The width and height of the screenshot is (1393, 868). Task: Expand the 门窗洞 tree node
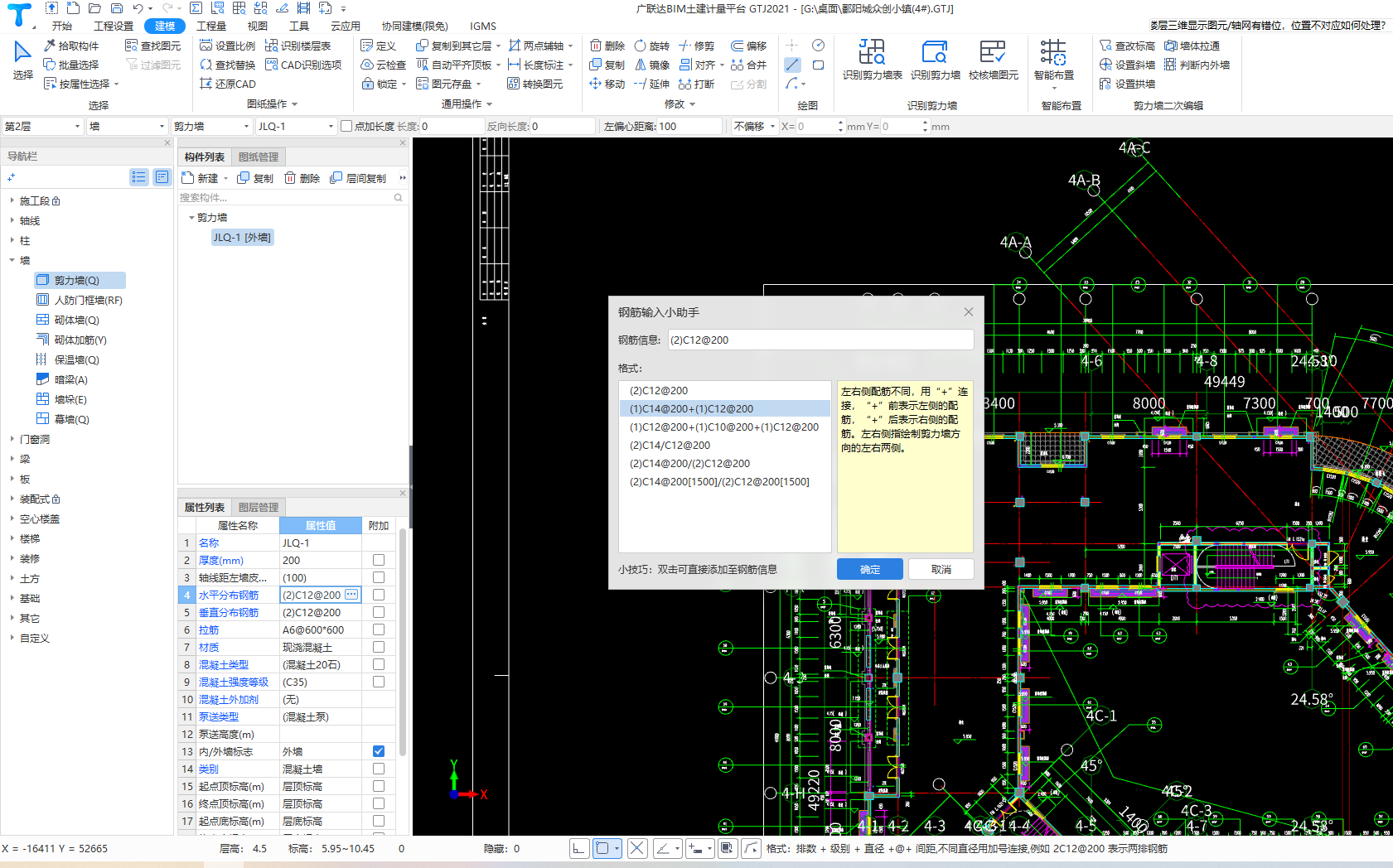click(12, 439)
